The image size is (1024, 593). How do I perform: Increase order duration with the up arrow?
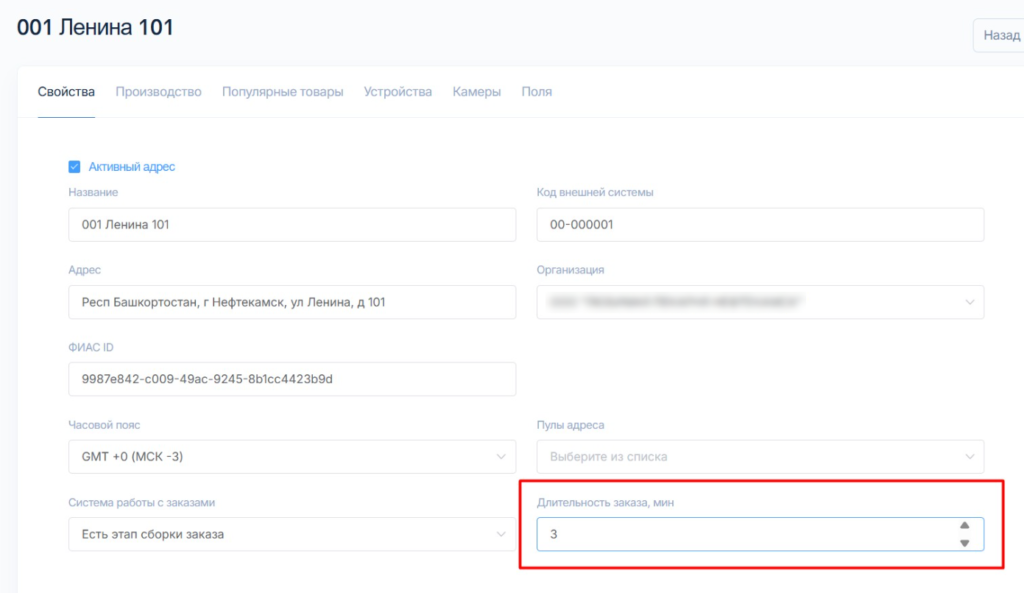[x=964, y=525]
